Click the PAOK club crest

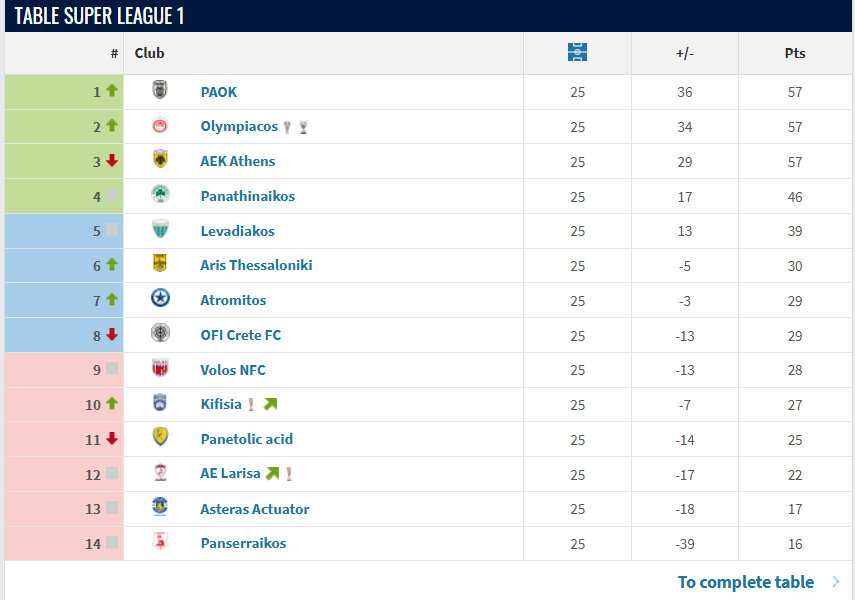158,91
